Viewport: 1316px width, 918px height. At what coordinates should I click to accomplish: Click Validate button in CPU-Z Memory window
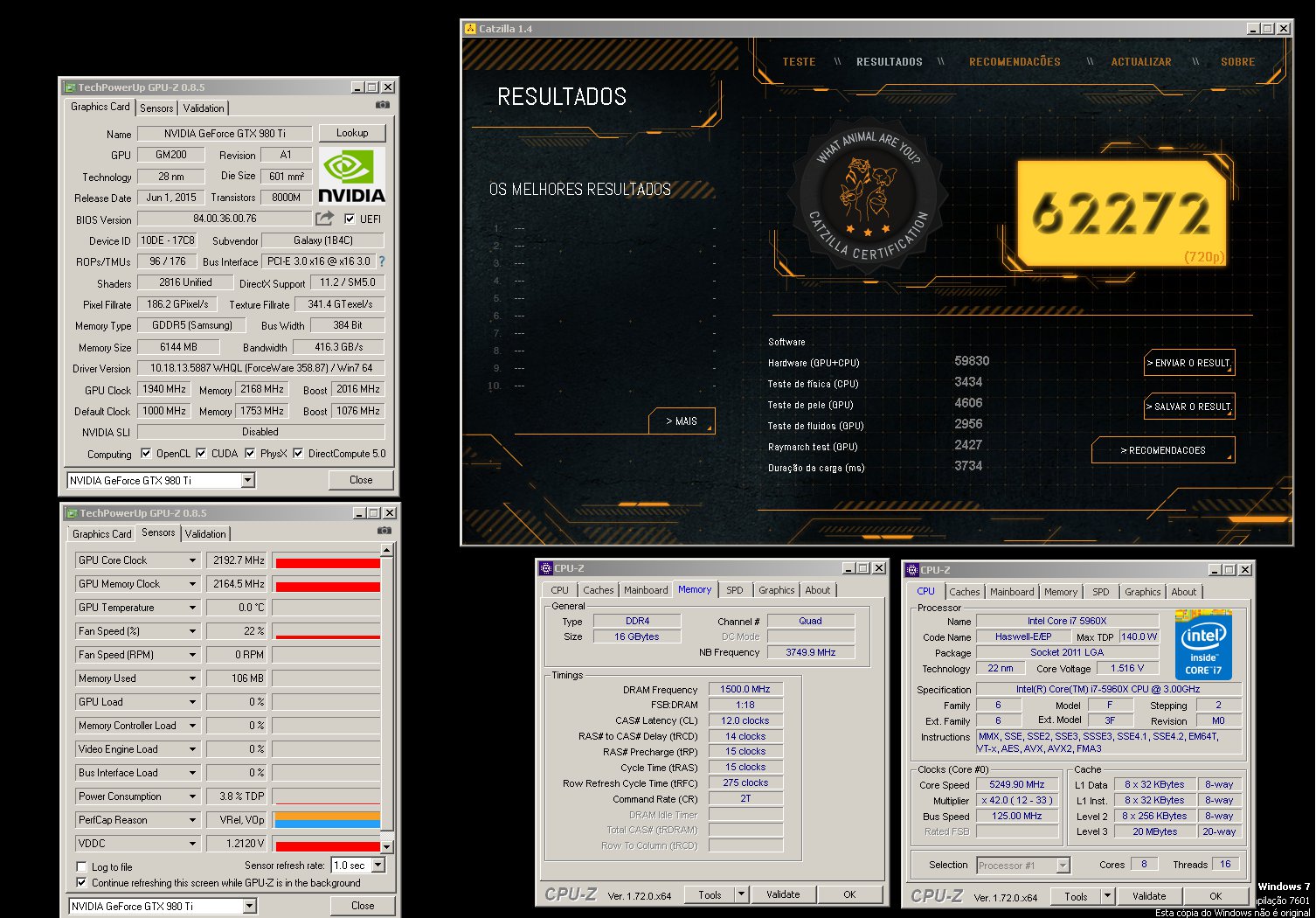(x=783, y=894)
